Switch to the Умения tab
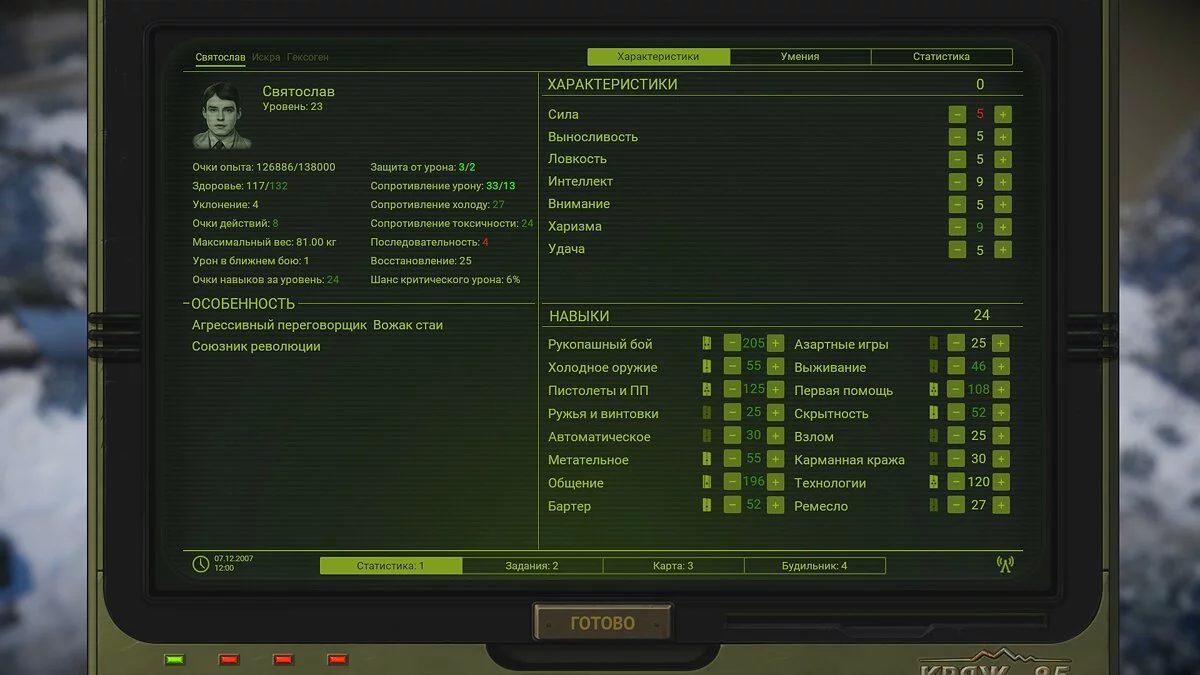Image resolution: width=1200 pixels, height=675 pixels. pos(800,57)
